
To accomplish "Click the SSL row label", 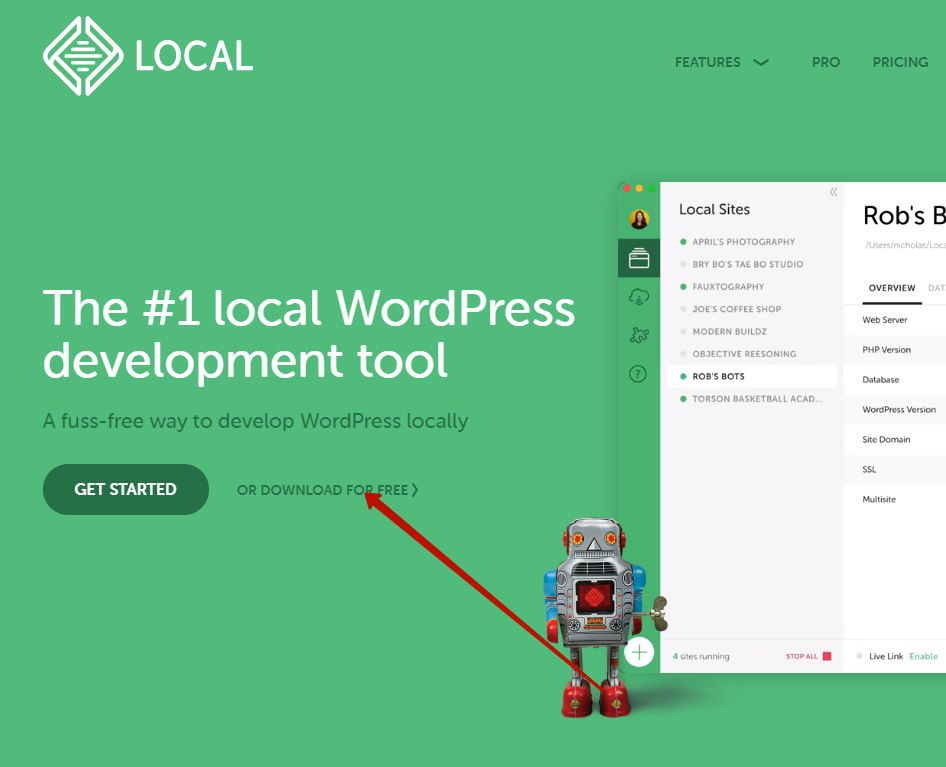I will coord(869,469).
